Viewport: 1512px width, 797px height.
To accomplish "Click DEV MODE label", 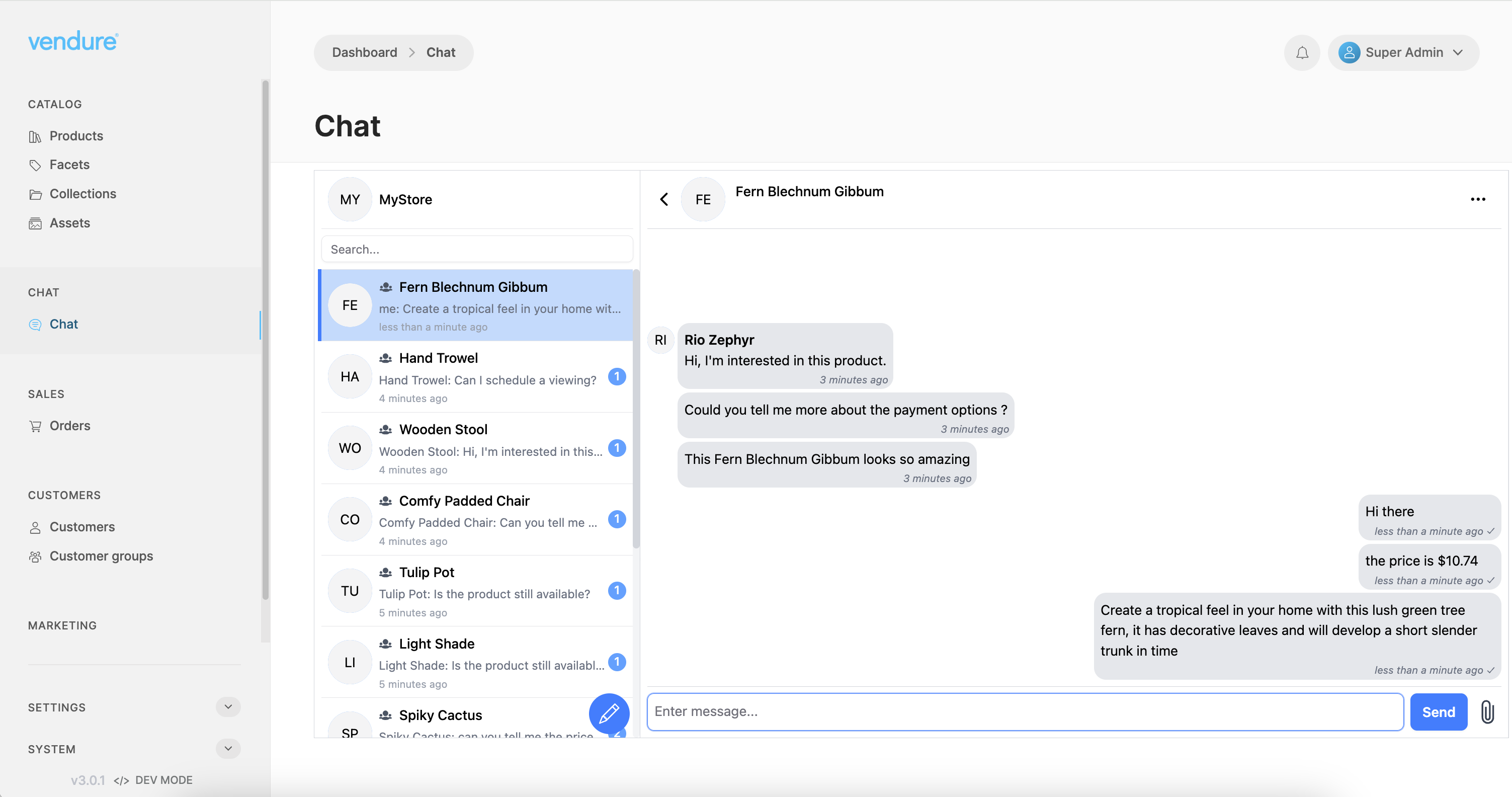I will coord(164,780).
